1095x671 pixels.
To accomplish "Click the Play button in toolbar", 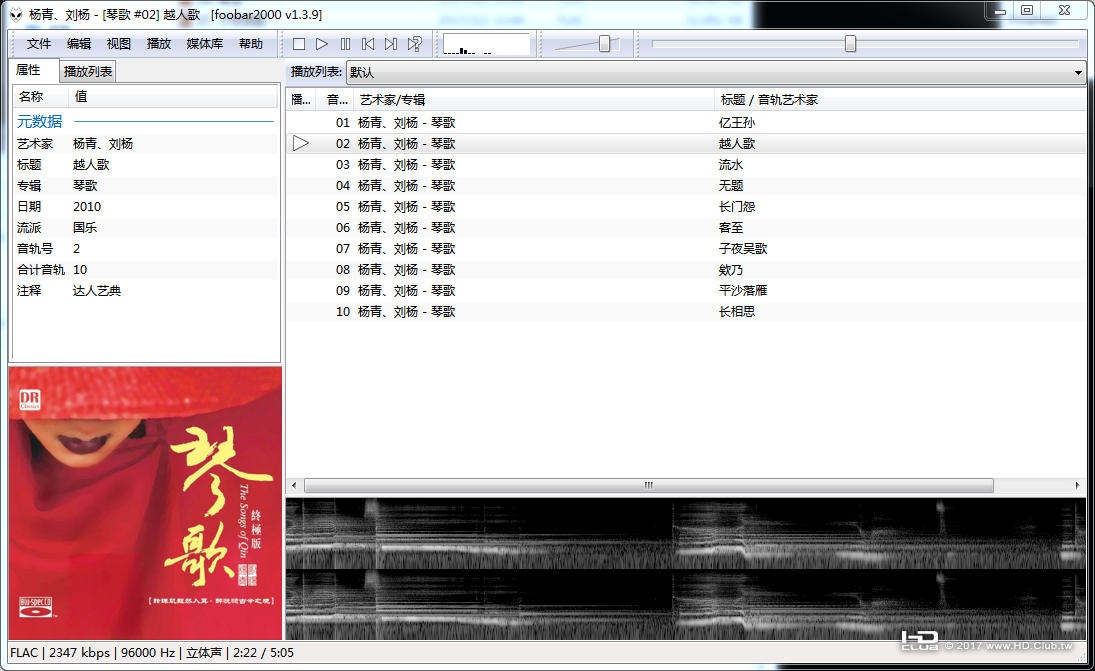I will pos(322,44).
